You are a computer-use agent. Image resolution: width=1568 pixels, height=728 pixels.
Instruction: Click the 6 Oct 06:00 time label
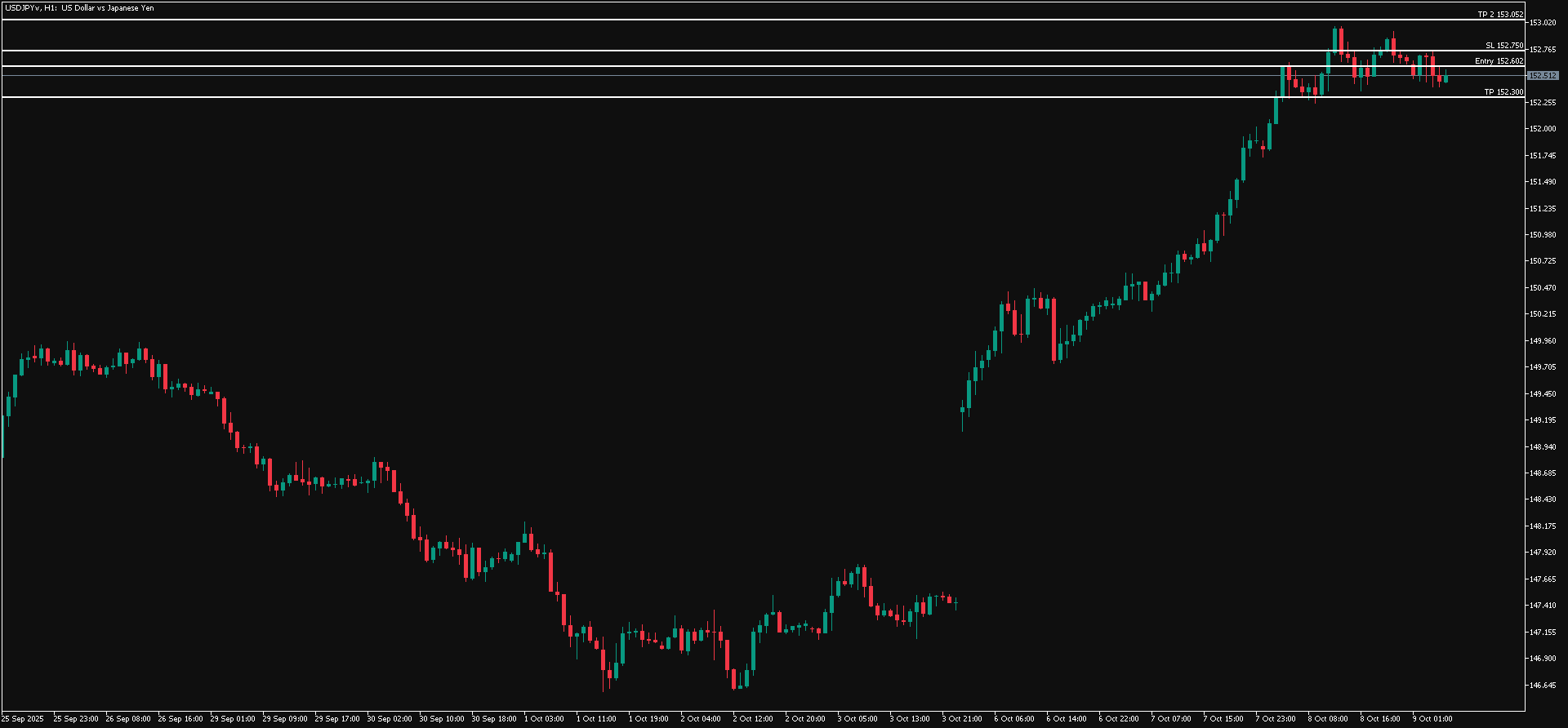[x=1014, y=719]
